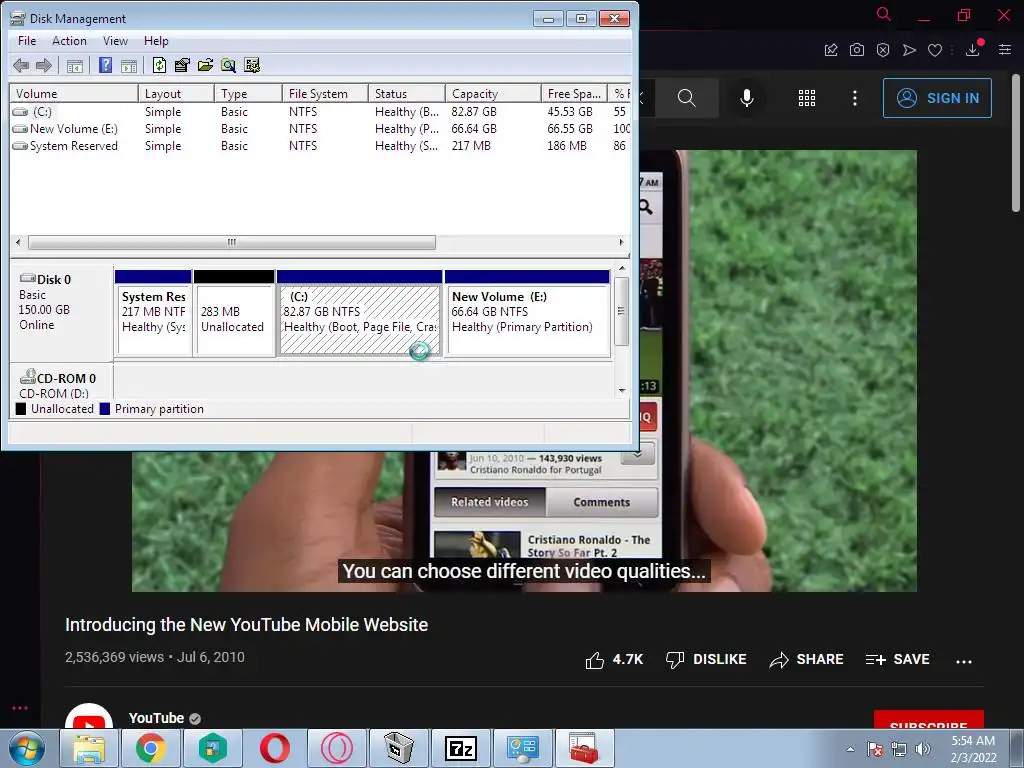Image resolution: width=1024 pixels, height=768 pixels.
Task: Open the Properties toolbar icon in Disk Management
Action: pos(182,65)
